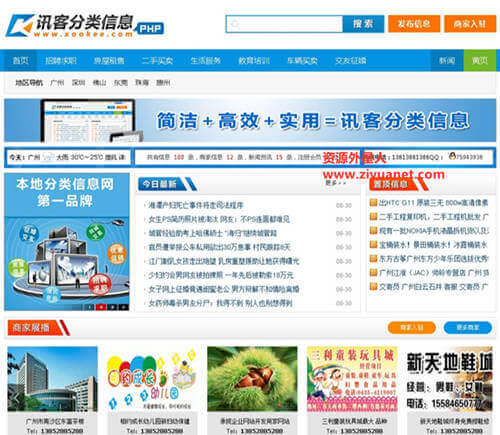Select 佛山 in region navigation
The width and height of the screenshot is (500, 435).
(99, 83)
